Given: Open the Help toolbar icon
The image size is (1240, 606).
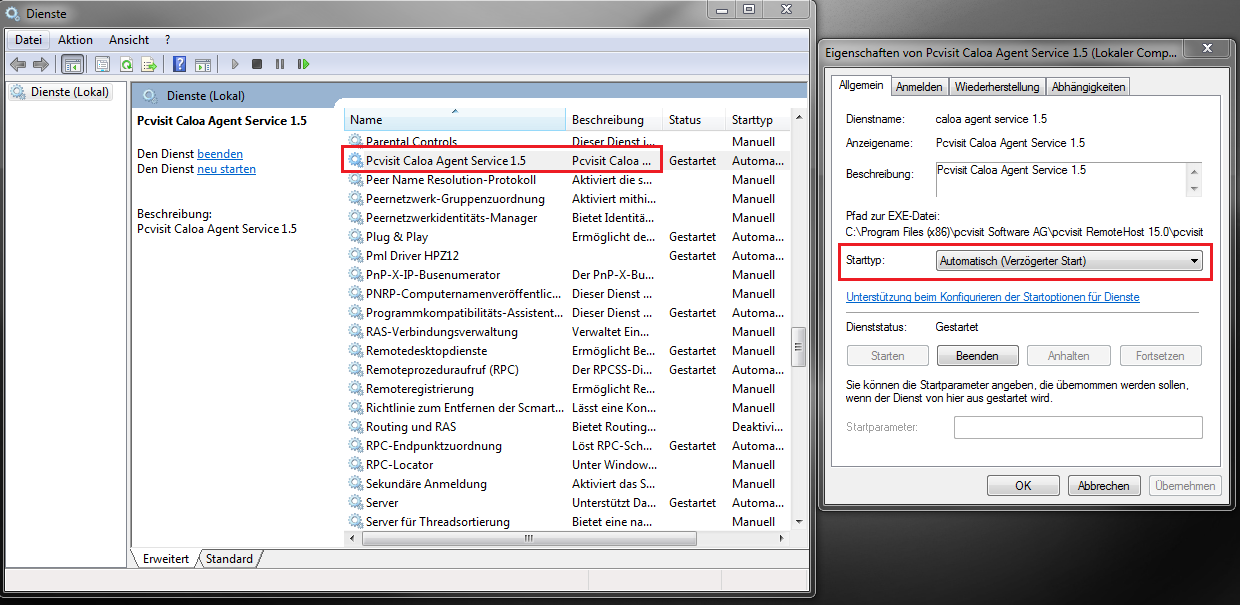Looking at the screenshot, I should (179, 64).
